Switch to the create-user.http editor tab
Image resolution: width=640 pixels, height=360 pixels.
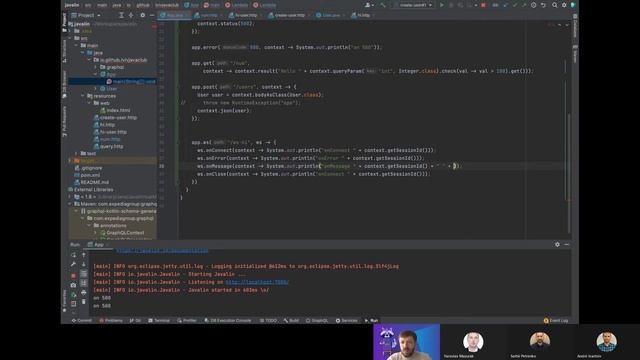(289, 15)
